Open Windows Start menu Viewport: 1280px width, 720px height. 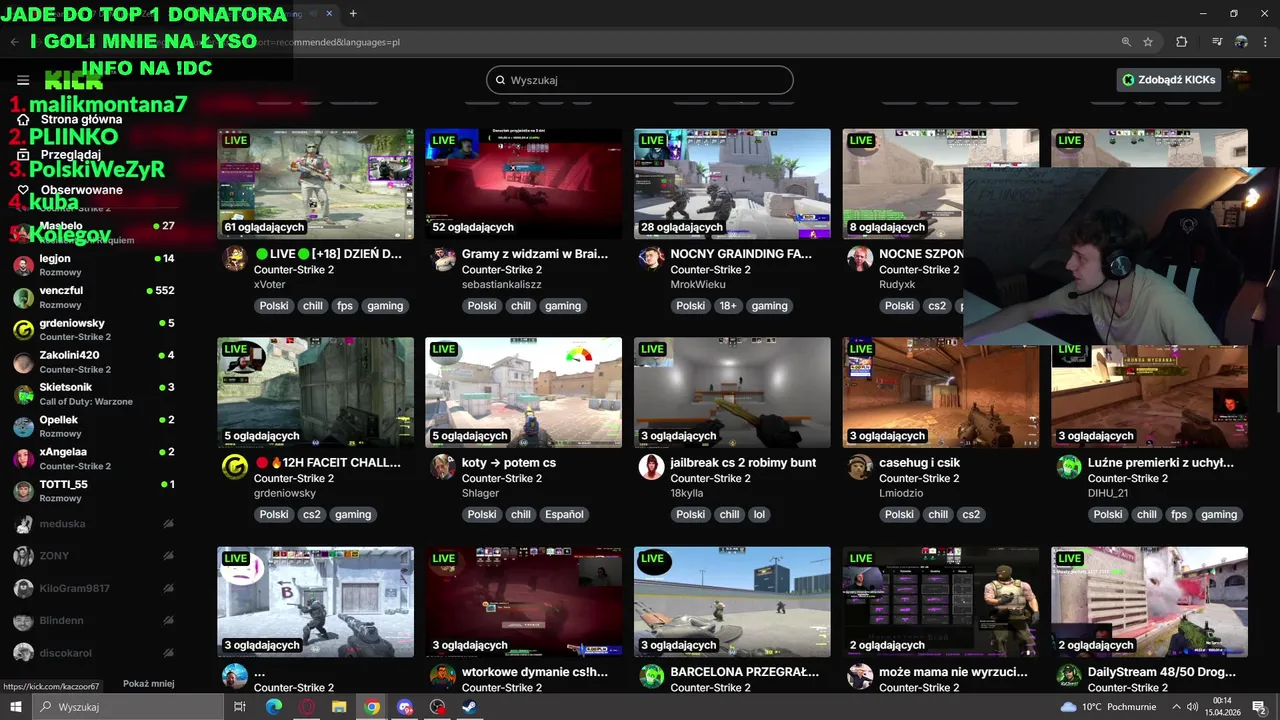tap(17, 707)
